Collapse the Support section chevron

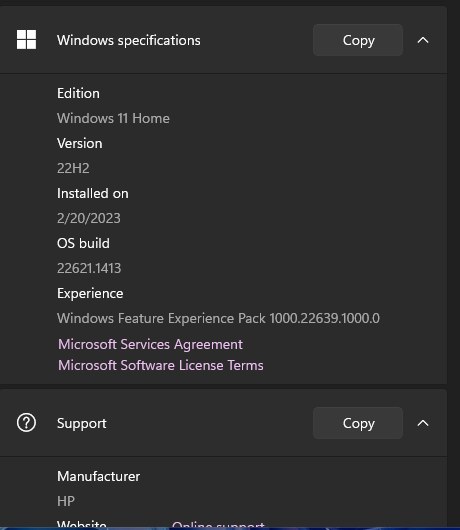pos(423,423)
